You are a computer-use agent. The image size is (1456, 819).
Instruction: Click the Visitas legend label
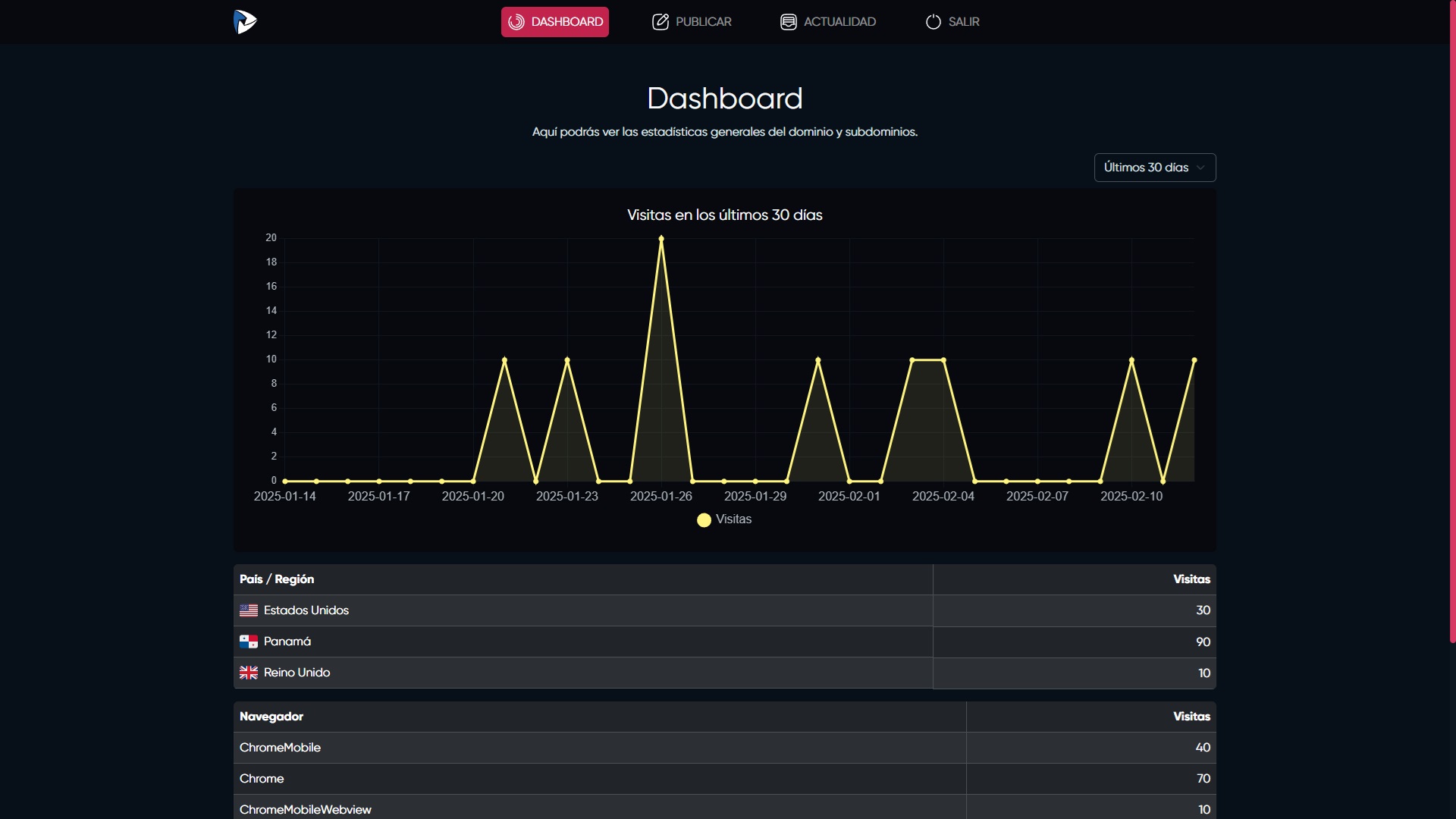733,519
